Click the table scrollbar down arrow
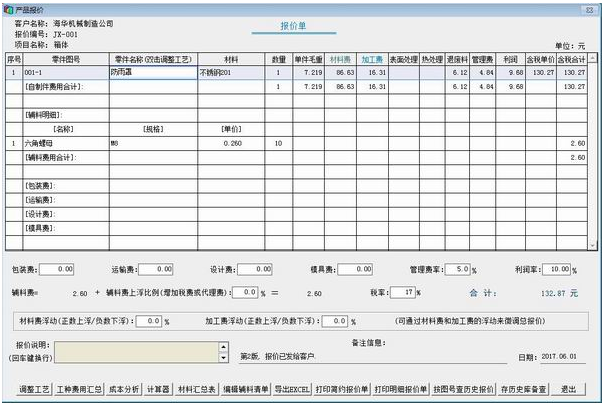The height and width of the screenshot is (411, 607). click(x=593, y=245)
